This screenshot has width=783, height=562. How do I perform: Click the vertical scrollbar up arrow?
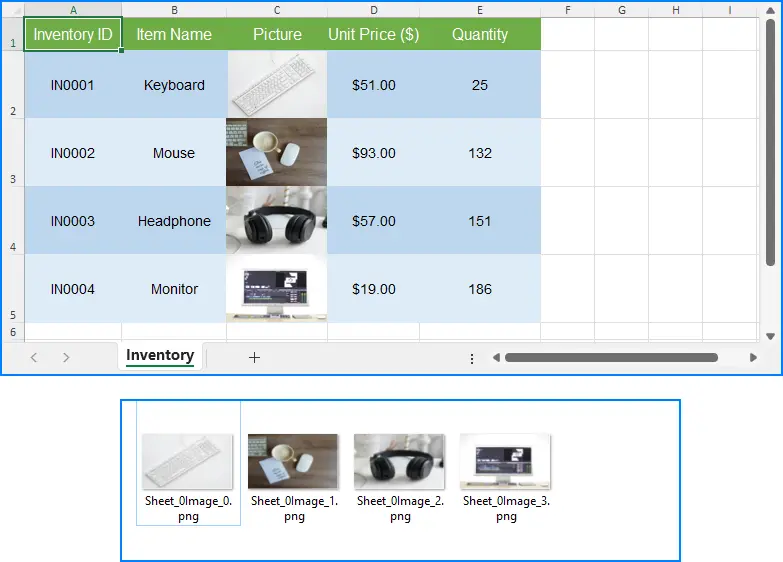click(771, 10)
